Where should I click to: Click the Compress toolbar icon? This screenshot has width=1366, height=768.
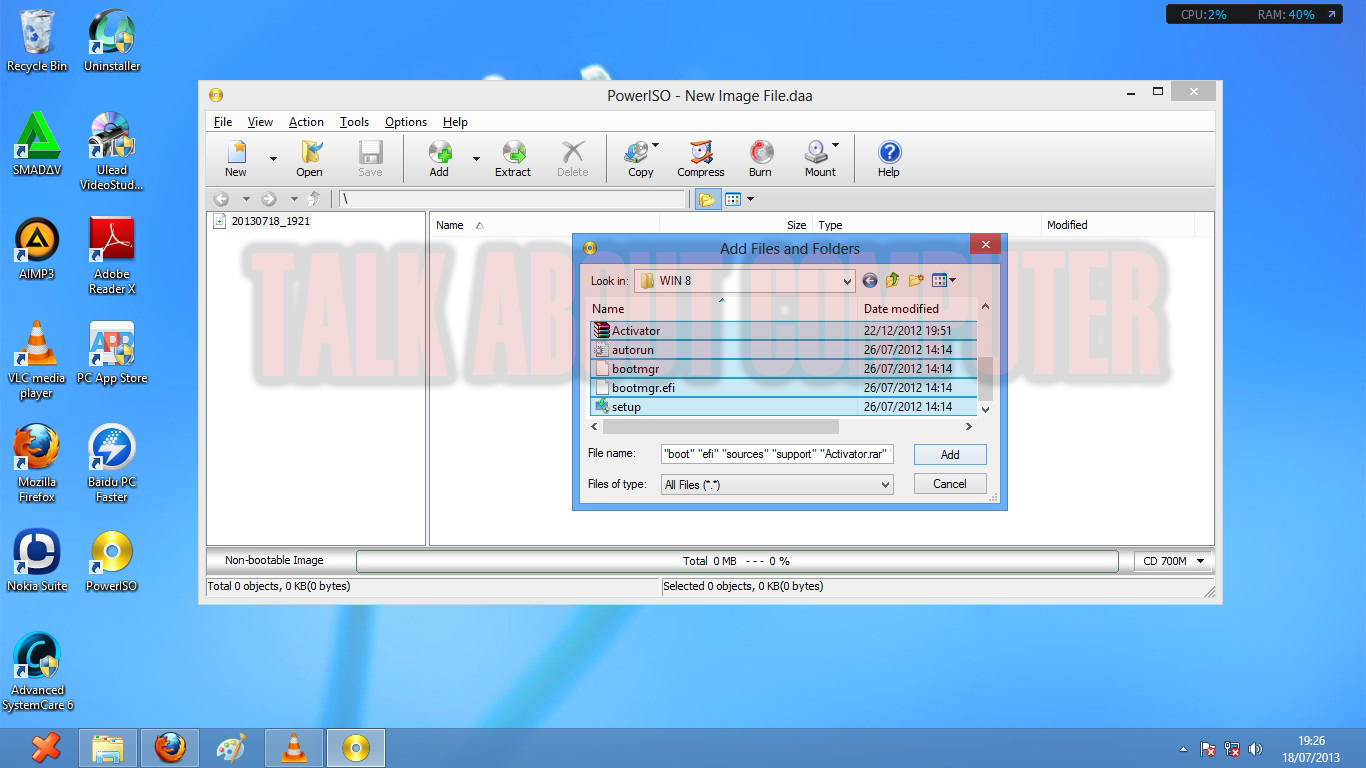pyautogui.click(x=701, y=158)
